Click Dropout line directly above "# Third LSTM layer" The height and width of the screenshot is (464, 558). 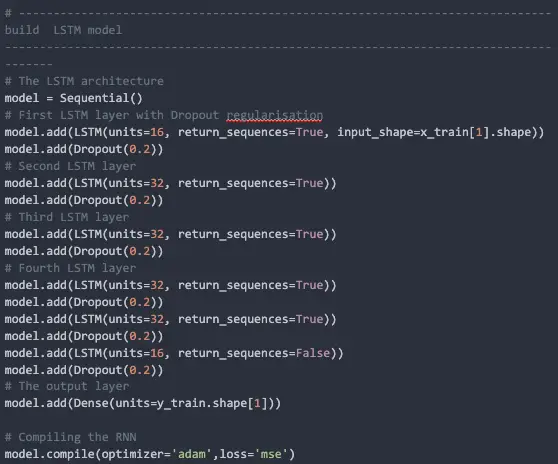coord(84,200)
